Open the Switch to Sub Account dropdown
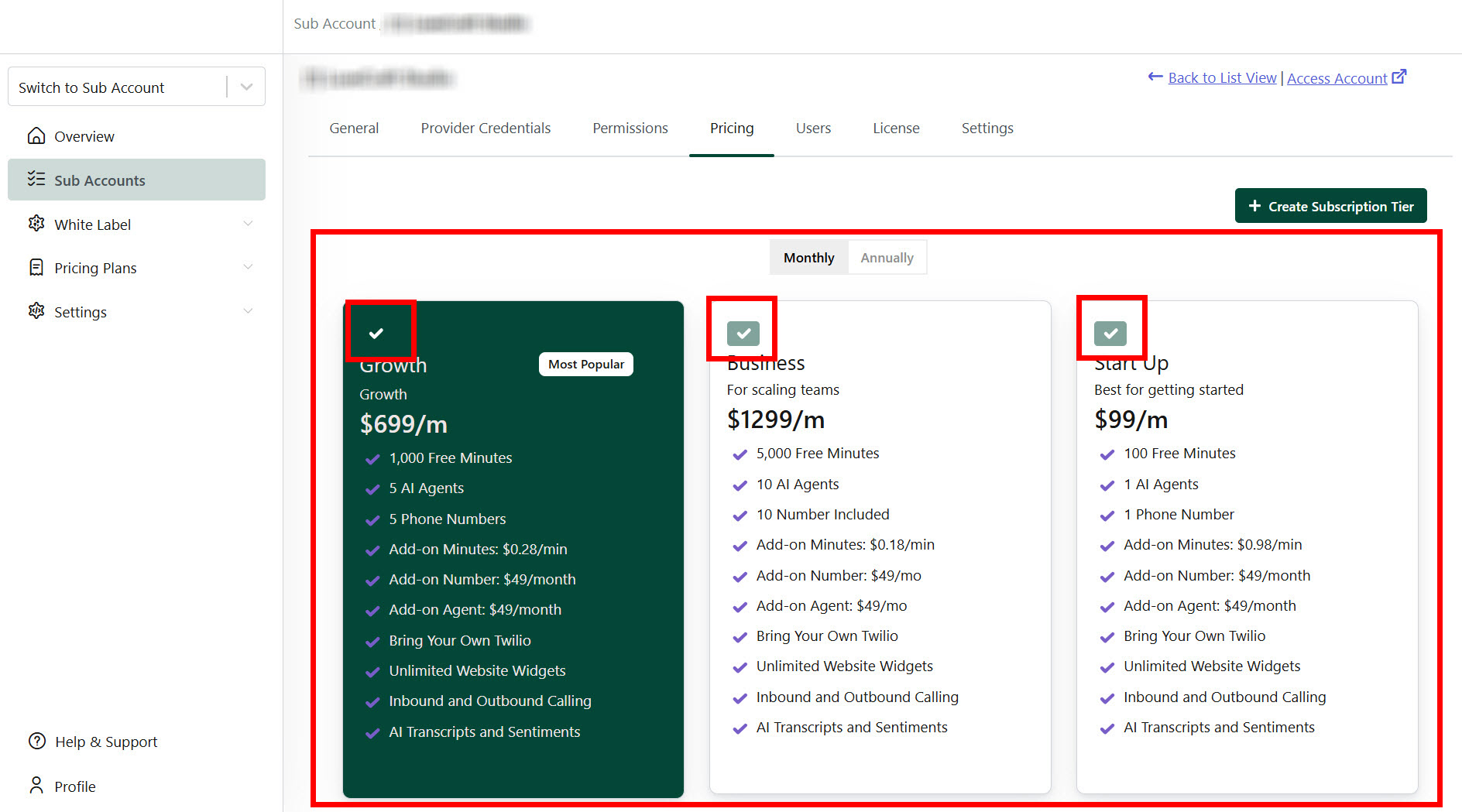1462x812 pixels. 136,87
